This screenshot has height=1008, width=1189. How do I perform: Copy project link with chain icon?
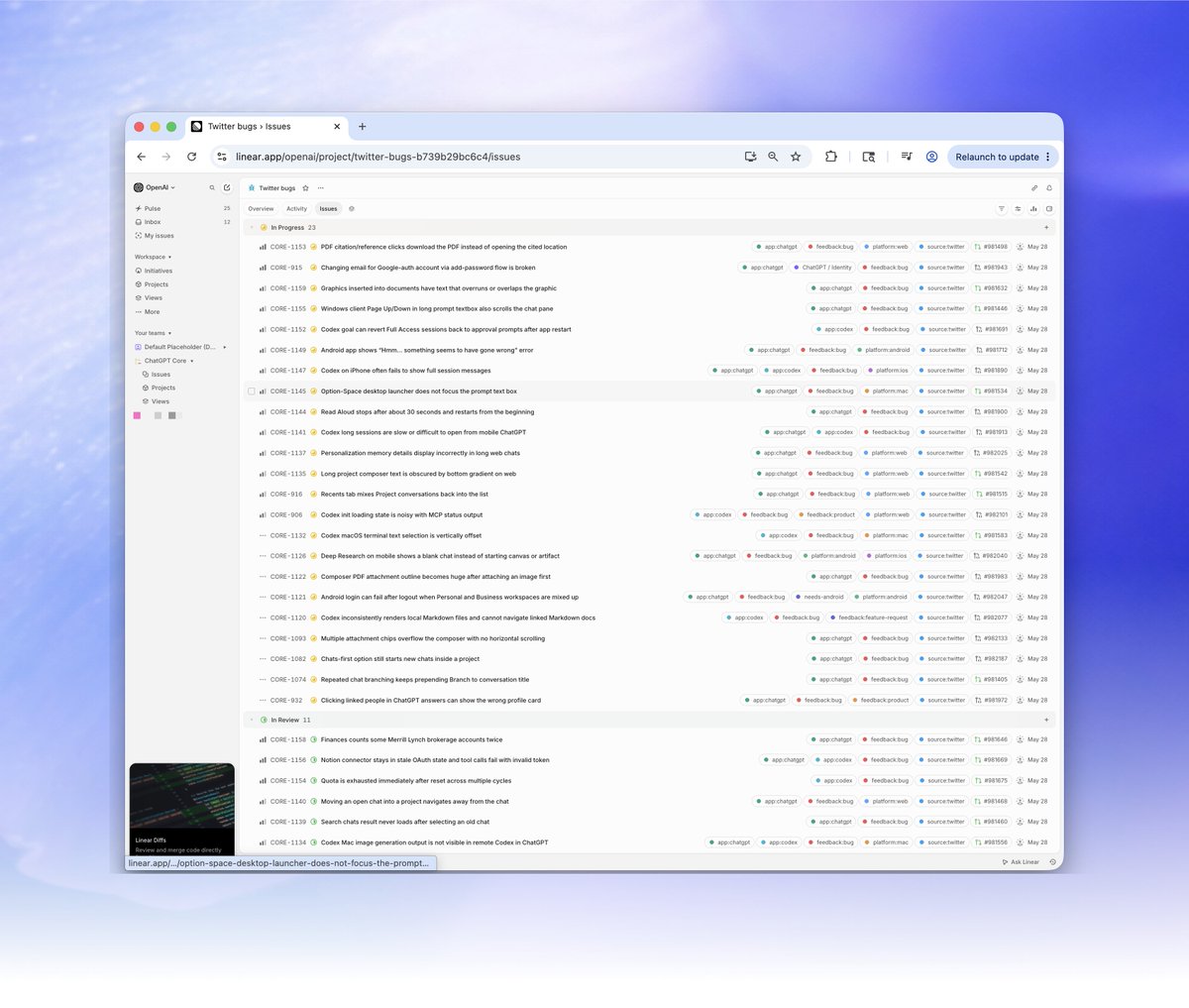point(1034,187)
